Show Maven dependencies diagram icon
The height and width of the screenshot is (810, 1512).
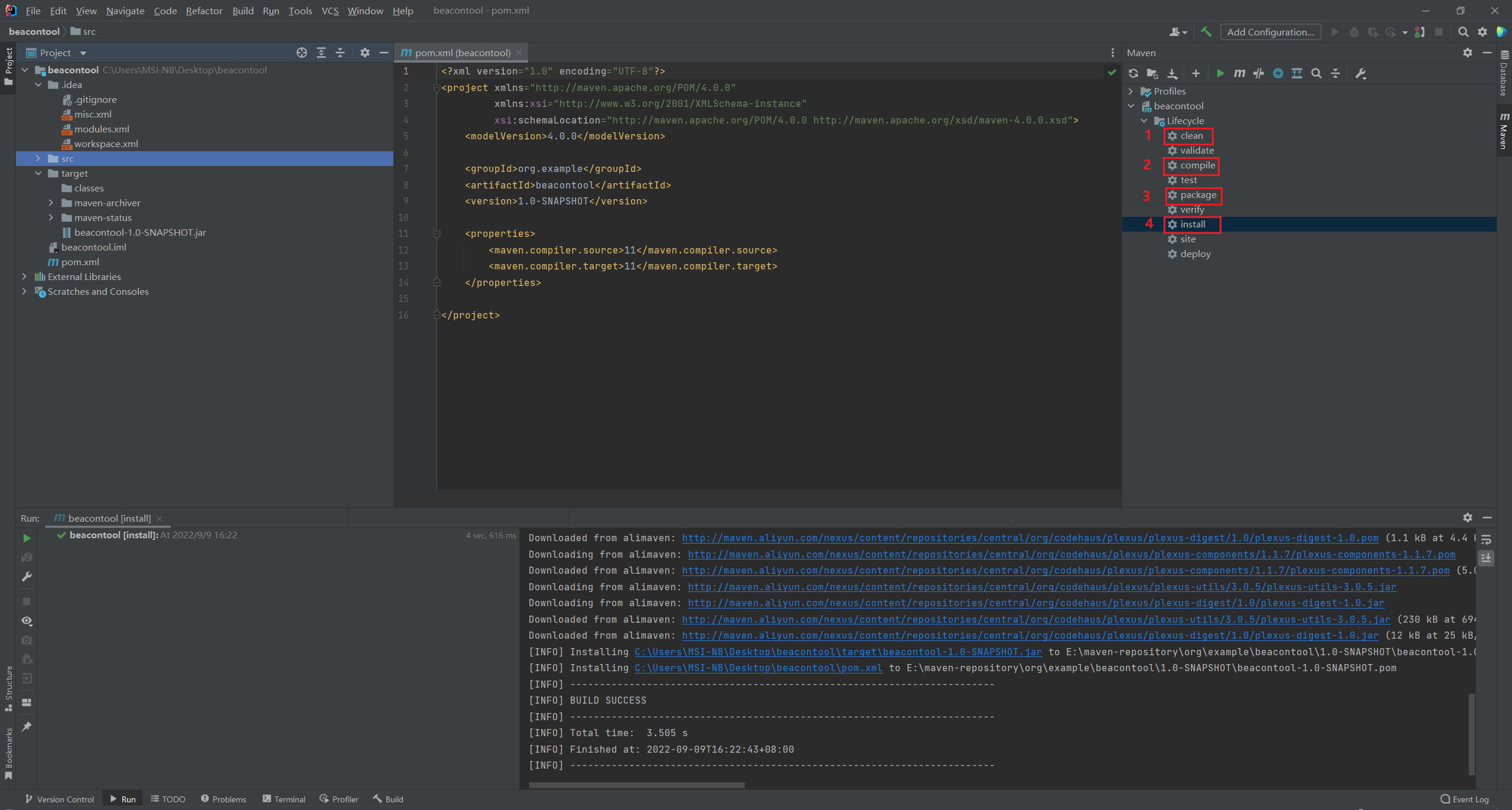coord(1297,73)
